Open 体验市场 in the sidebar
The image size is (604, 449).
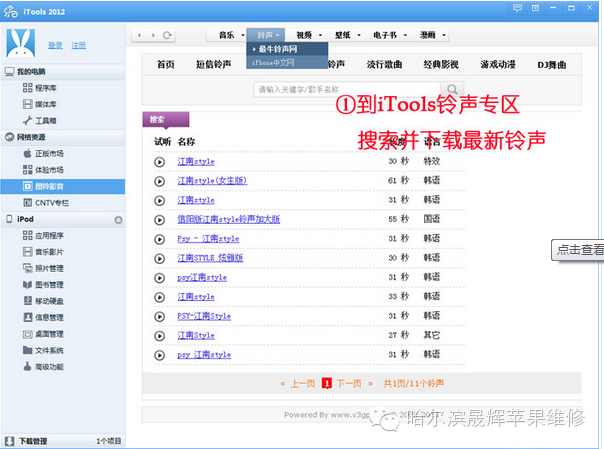(44, 170)
